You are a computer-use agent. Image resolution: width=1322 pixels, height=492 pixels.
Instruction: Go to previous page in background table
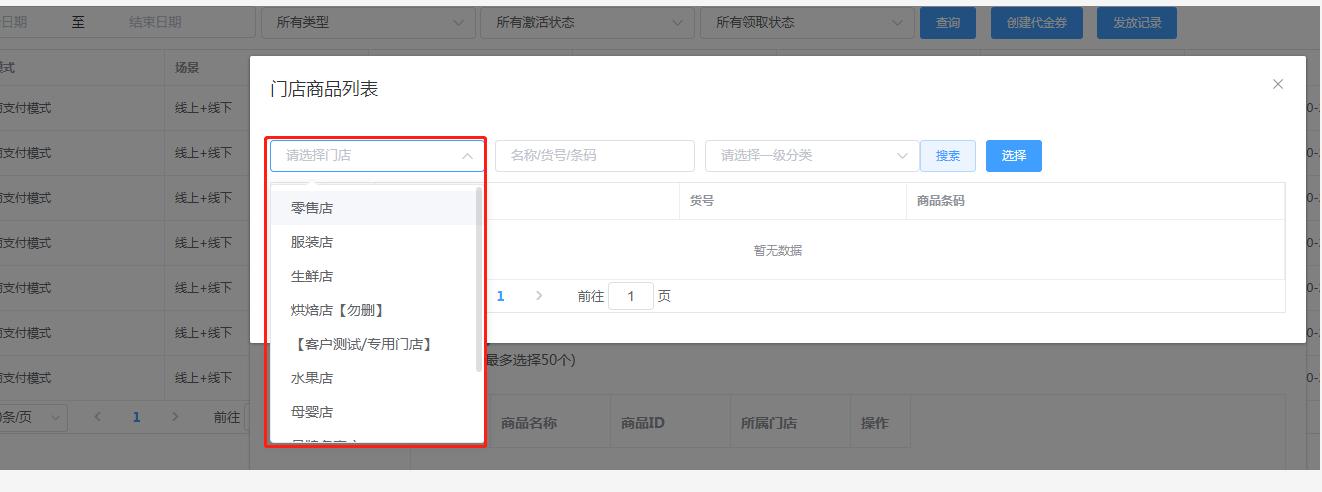coord(98,417)
